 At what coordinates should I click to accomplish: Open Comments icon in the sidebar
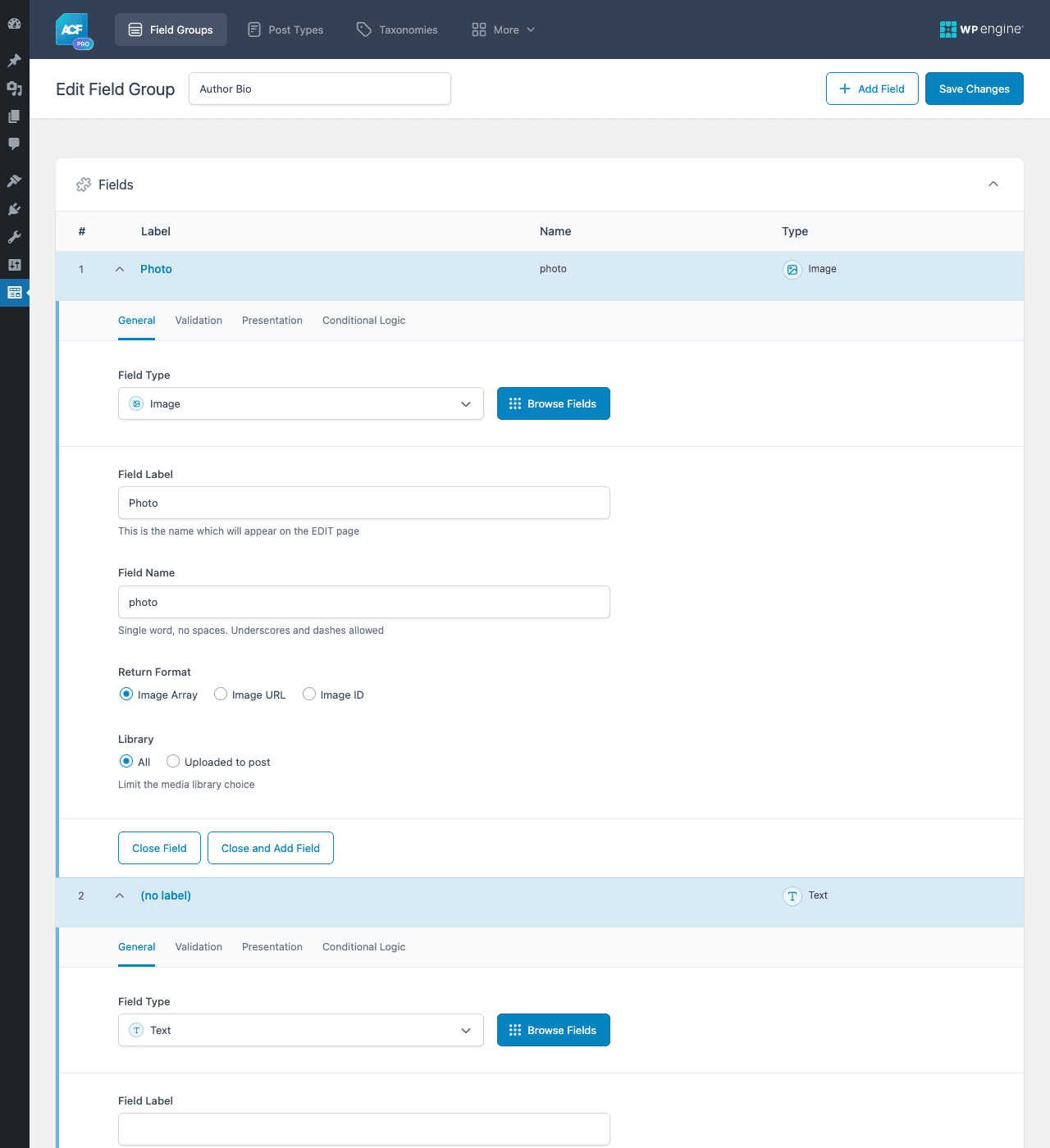click(14, 143)
